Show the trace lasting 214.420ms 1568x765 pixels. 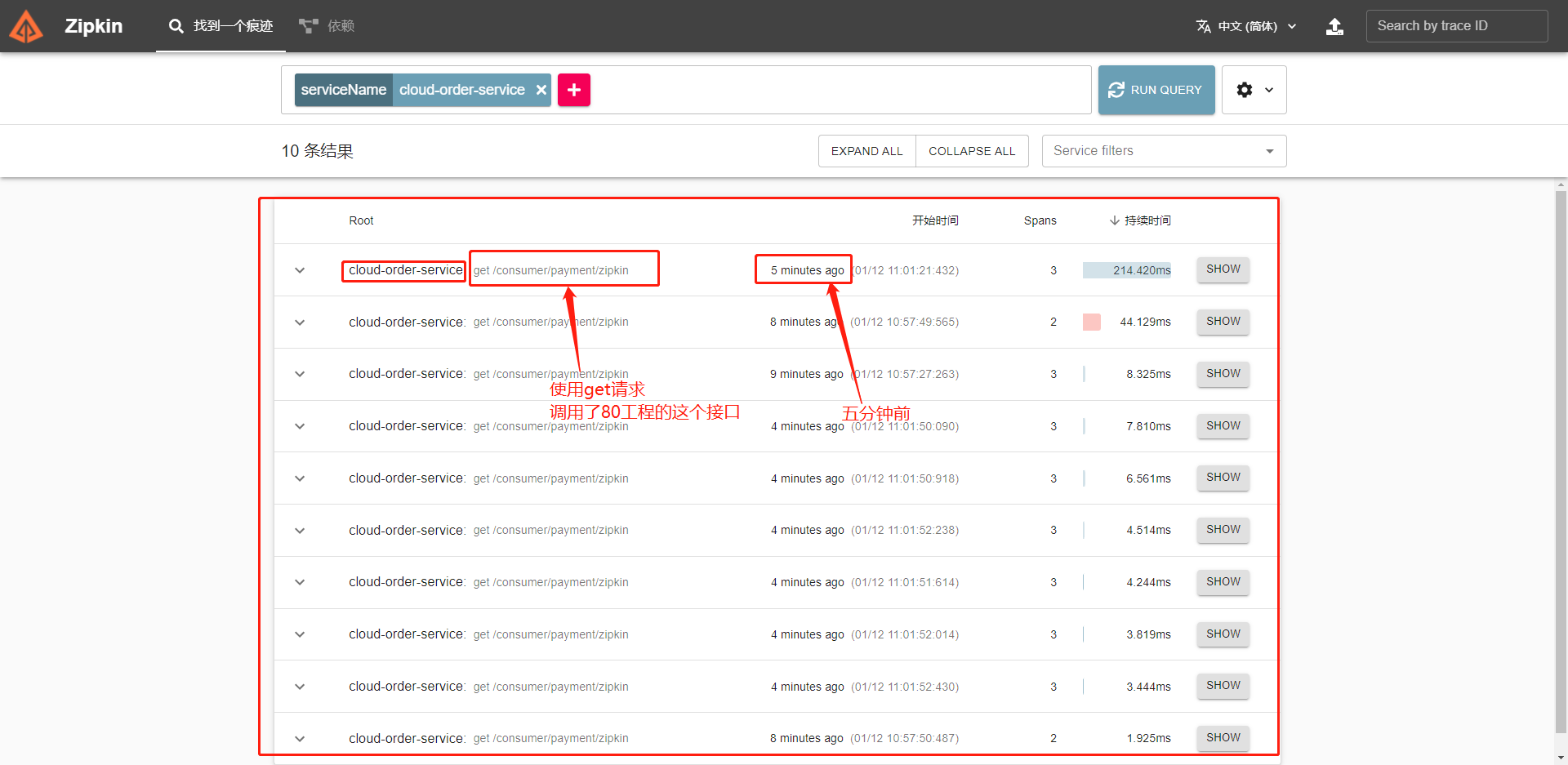coord(1223,269)
